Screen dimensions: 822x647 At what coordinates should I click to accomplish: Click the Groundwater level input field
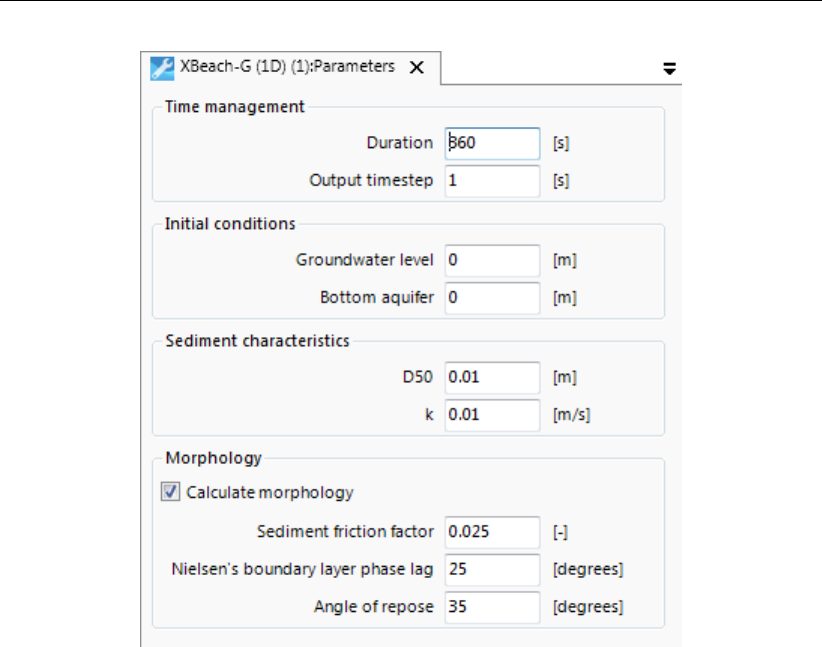pos(492,260)
